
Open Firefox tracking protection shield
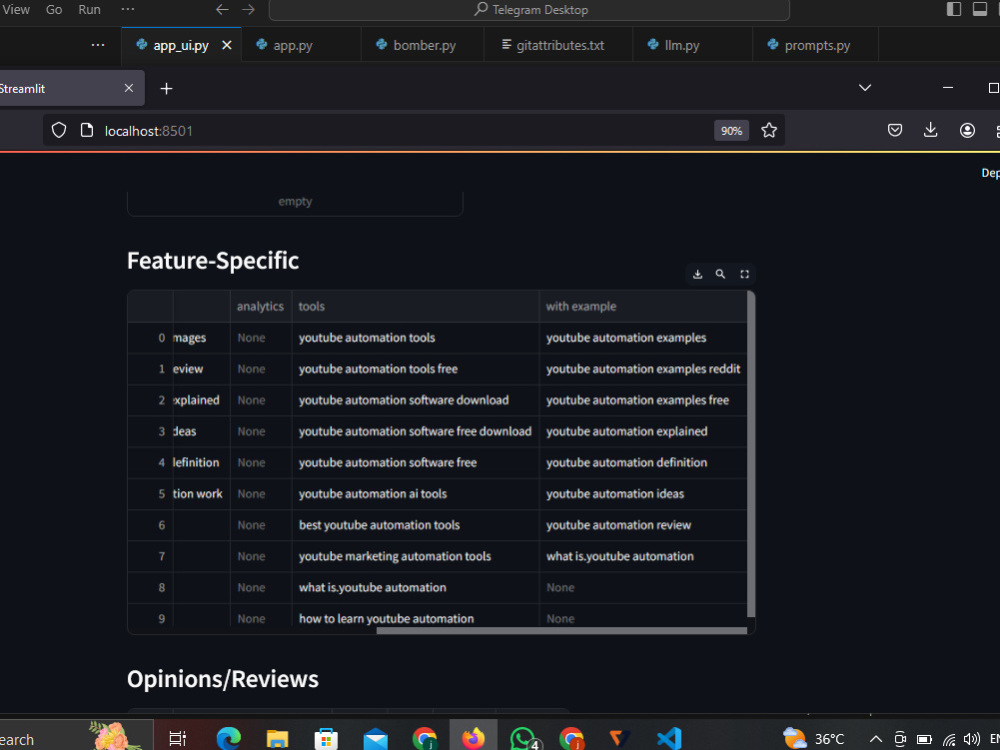click(x=59, y=131)
